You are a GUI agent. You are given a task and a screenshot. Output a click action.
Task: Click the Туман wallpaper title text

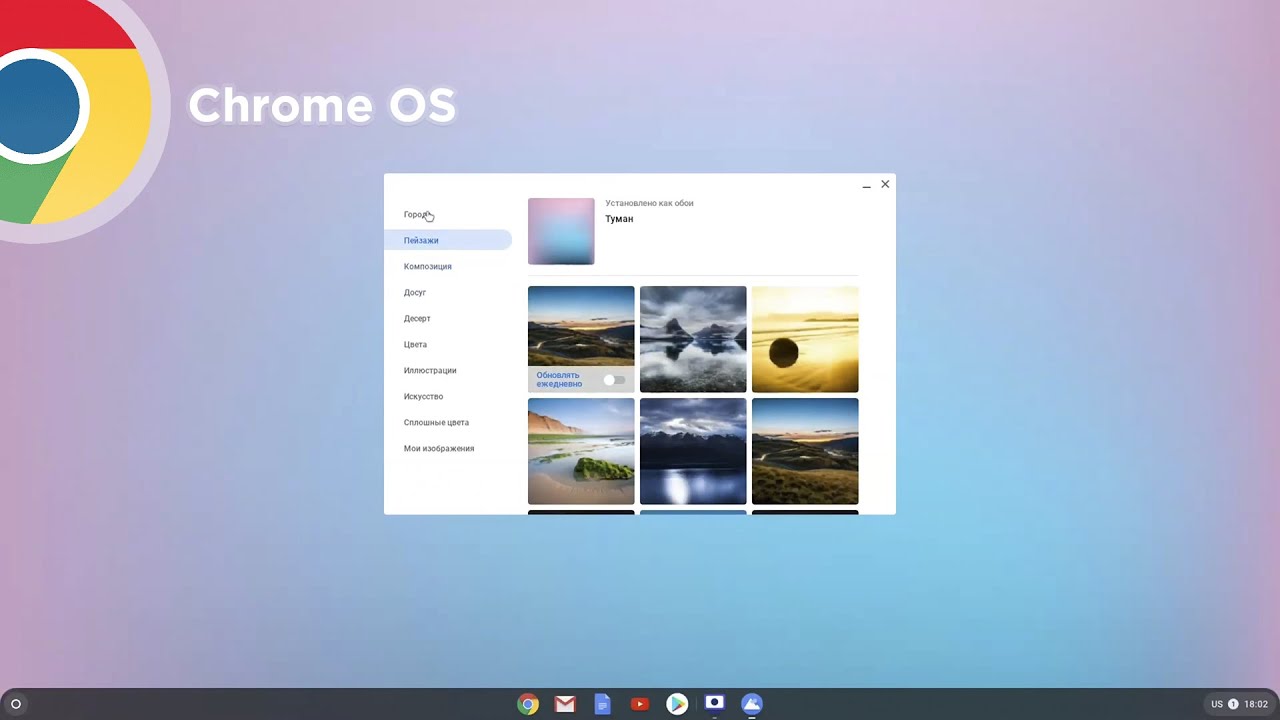click(619, 219)
